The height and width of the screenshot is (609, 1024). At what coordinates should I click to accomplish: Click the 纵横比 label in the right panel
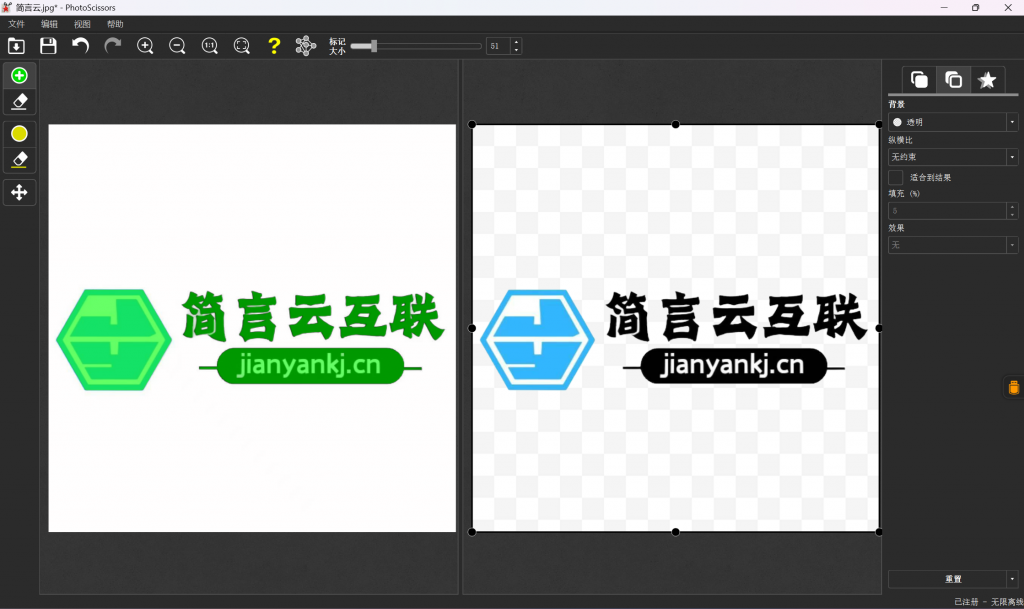pyautogui.click(x=901, y=140)
